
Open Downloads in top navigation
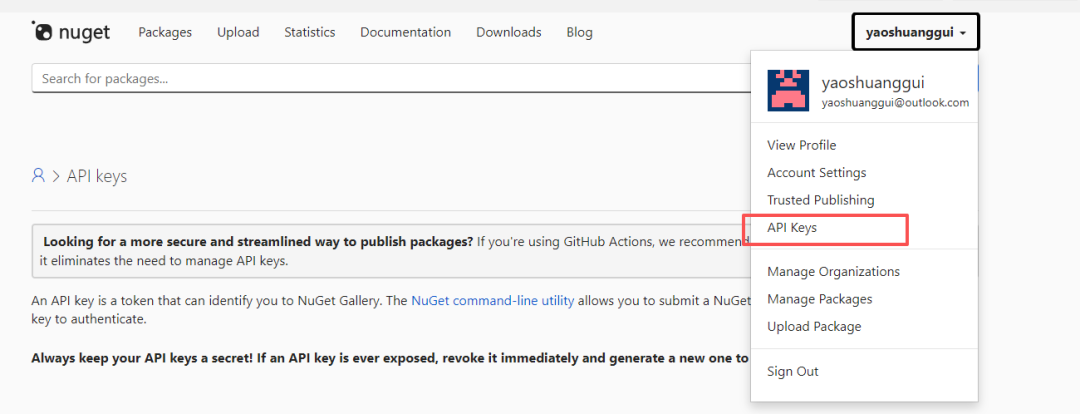(509, 32)
